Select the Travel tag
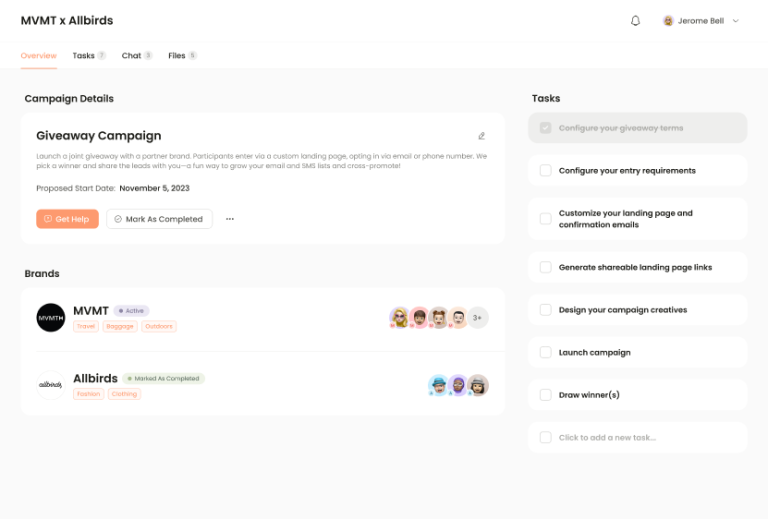768x519 pixels. click(x=86, y=326)
